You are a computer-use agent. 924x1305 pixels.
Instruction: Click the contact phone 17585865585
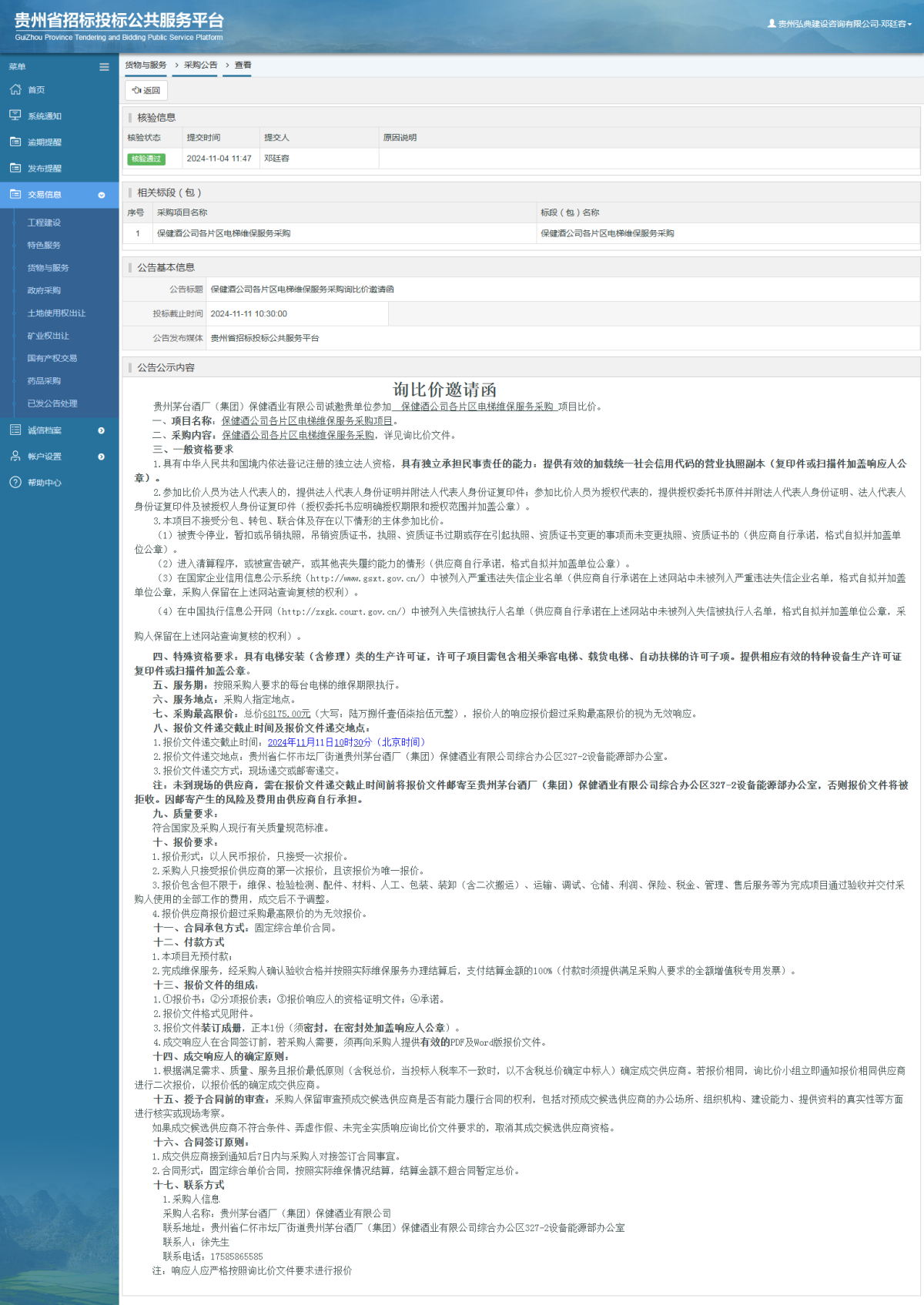[x=236, y=1256]
